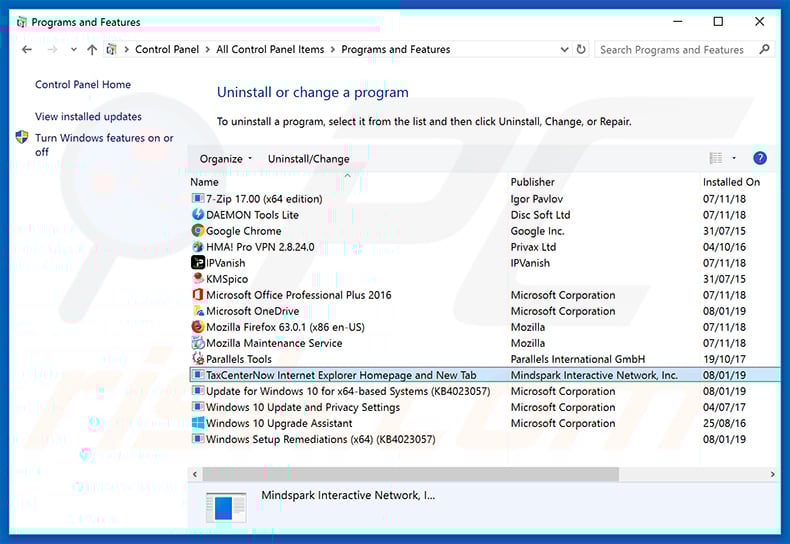Refresh the Programs and Features list
790x544 pixels.
click(581, 49)
